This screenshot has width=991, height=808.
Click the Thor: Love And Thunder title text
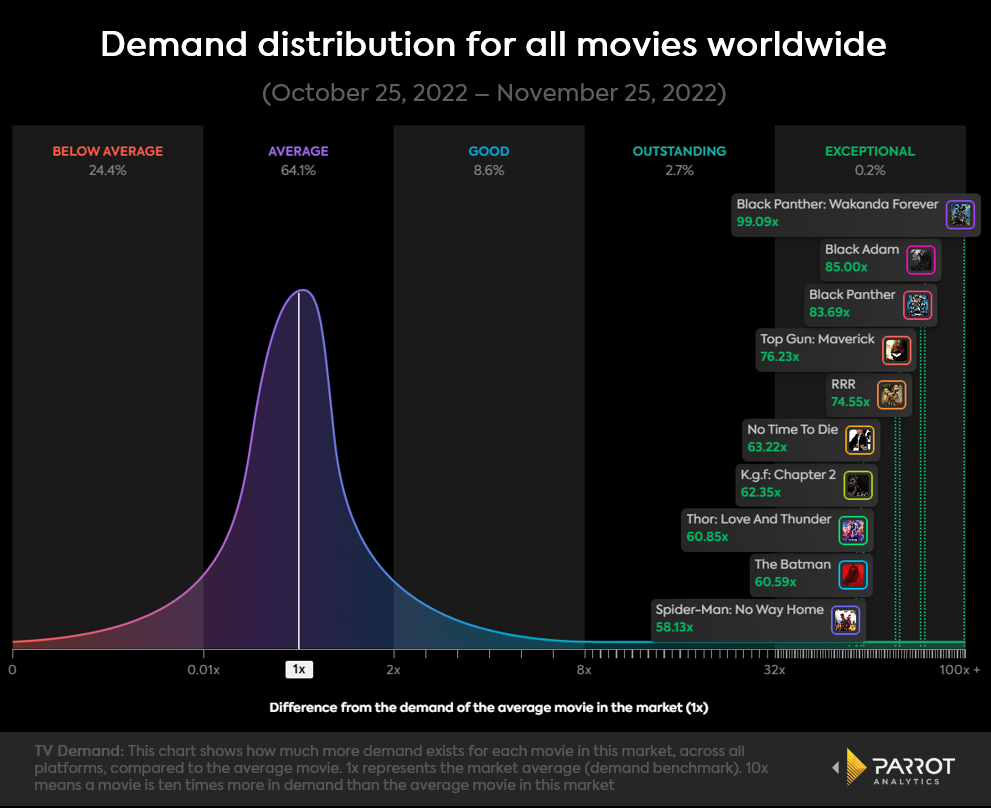[759, 520]
